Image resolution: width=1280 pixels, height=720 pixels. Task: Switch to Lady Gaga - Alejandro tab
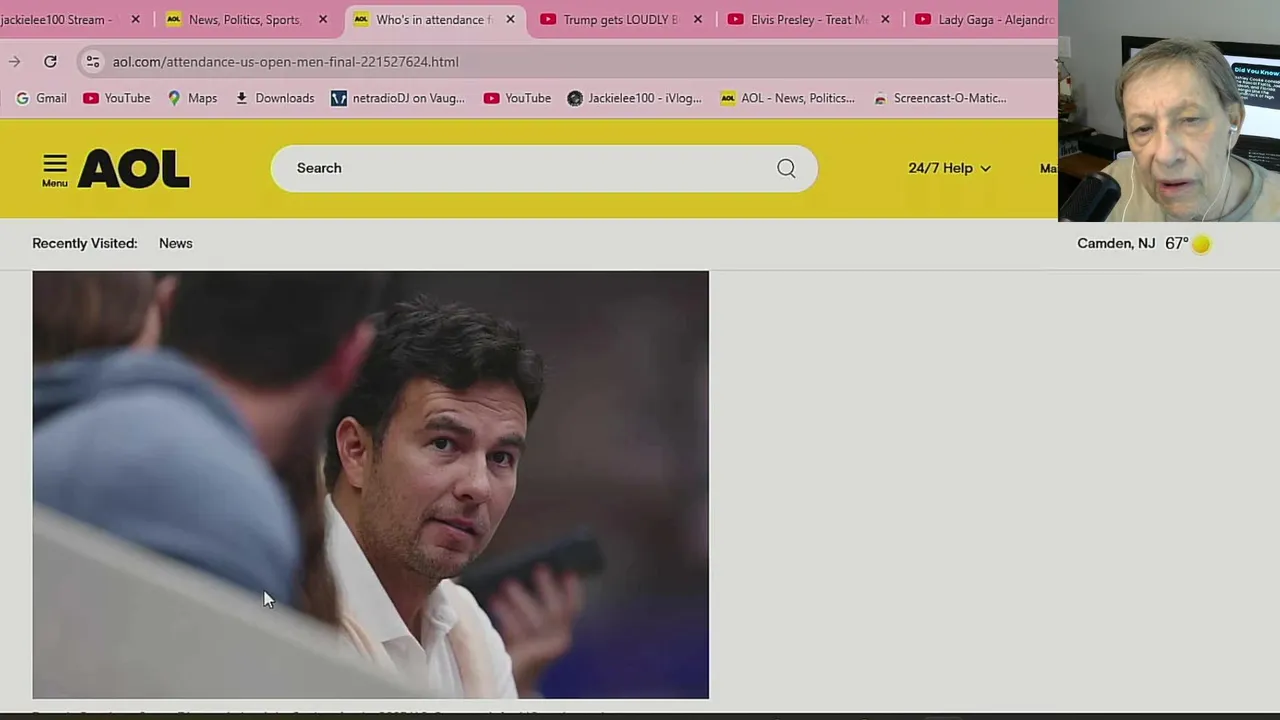[x=982, y=19]
